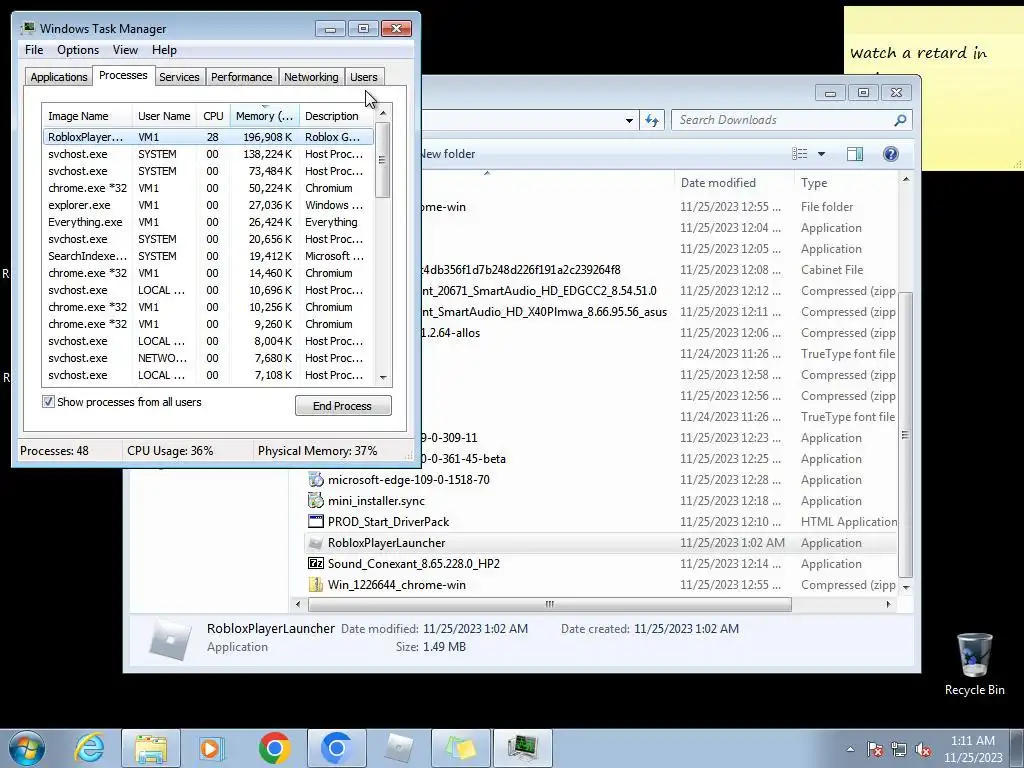The image size is (1024, 768).
Task: Select Task Manager taskbar button
Action: click(x=522, y=748)
